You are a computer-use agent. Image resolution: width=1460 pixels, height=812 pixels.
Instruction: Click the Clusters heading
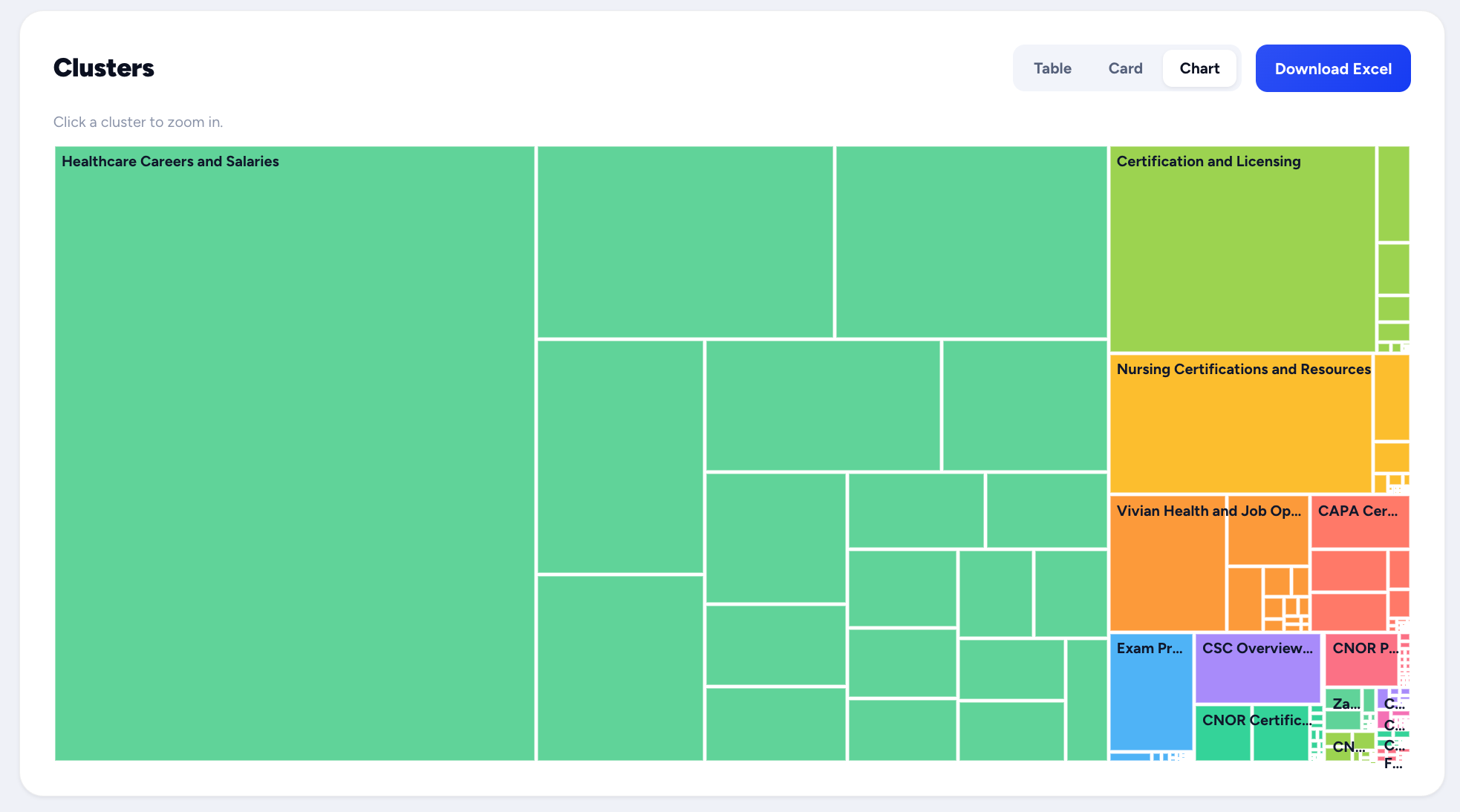[104, 68]
